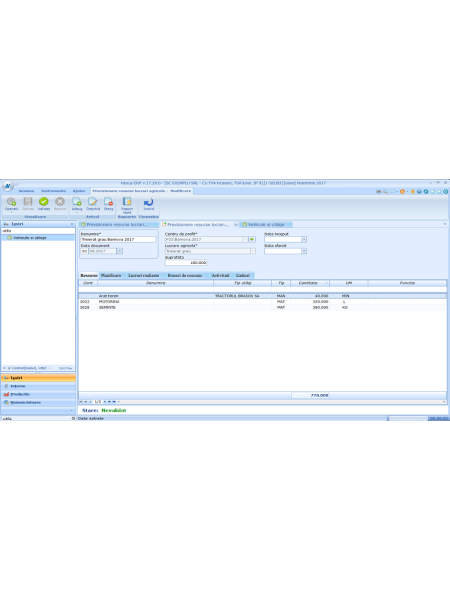This screenshot has height=600, width=450.
Task: Click the printer icon in top-right toolbar
Action: [x=378, y=191]
